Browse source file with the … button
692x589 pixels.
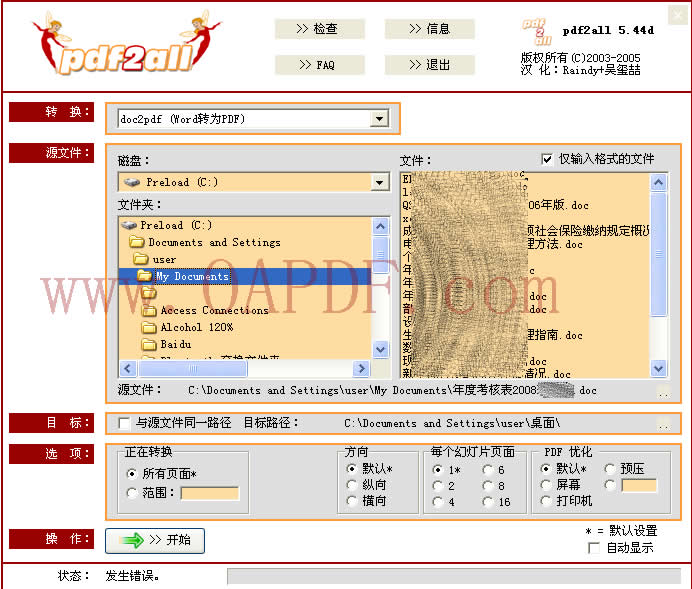(x=663, y=391)
